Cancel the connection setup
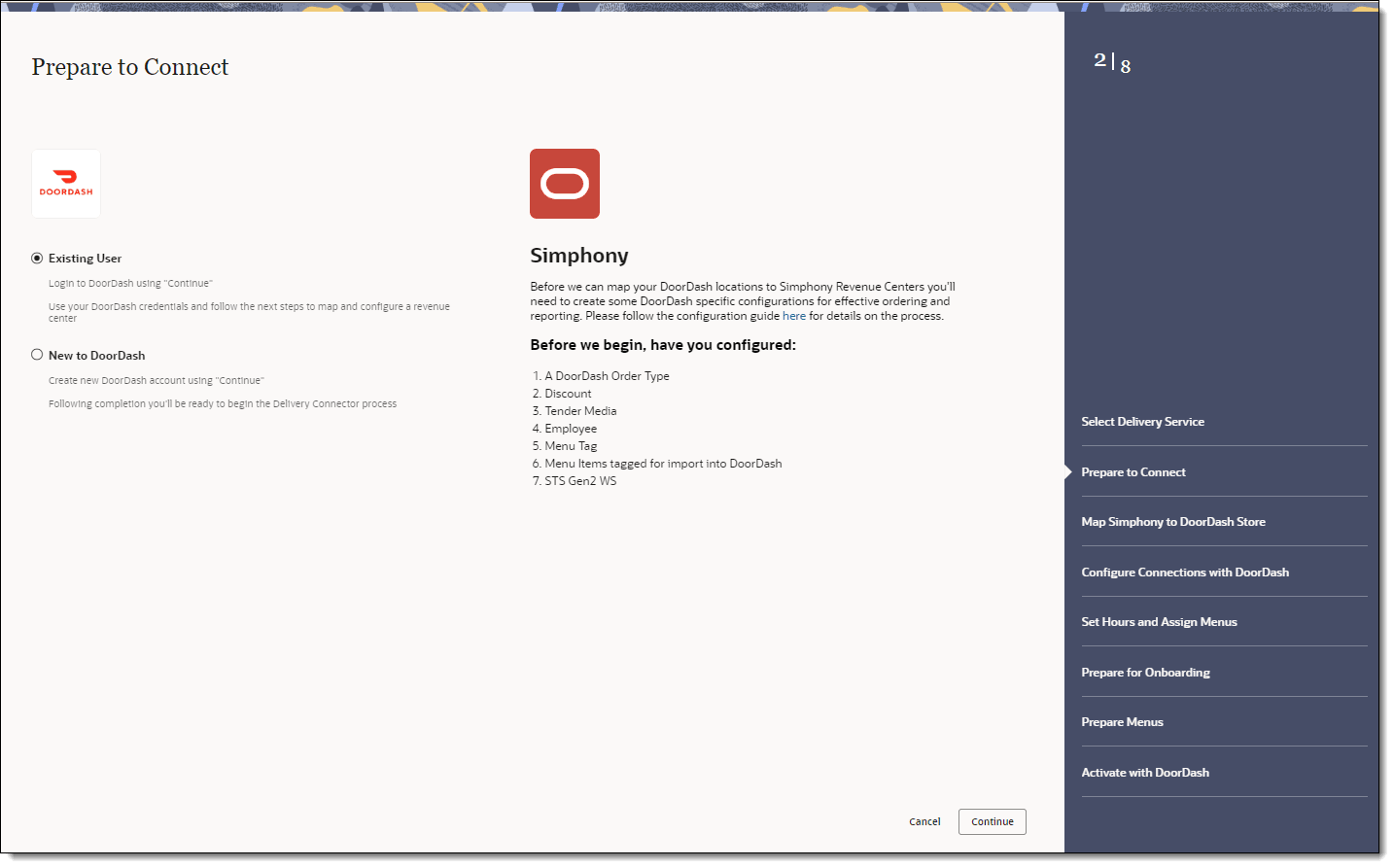This screenshot has width=1394, height=868. [x=924, y=821]
